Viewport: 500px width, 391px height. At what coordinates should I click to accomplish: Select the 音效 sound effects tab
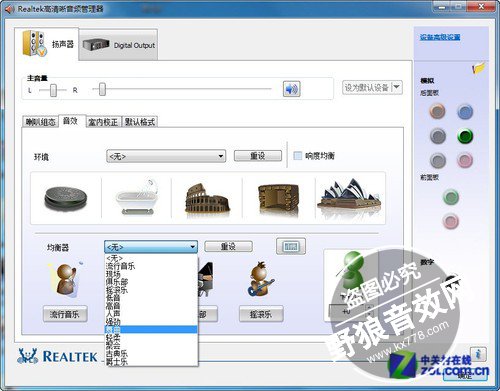click(x=71, y=121)
